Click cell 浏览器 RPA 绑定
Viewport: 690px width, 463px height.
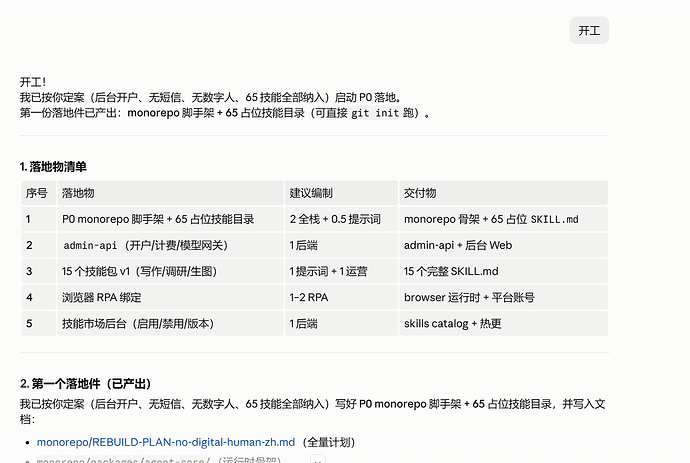tap(170, 297)
